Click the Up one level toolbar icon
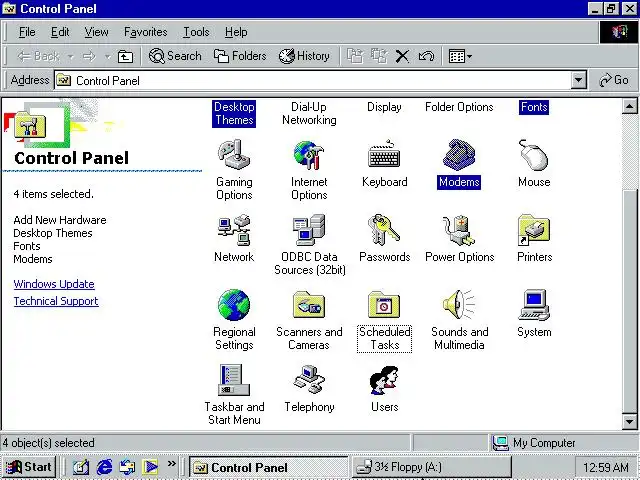 coord(125,56)
